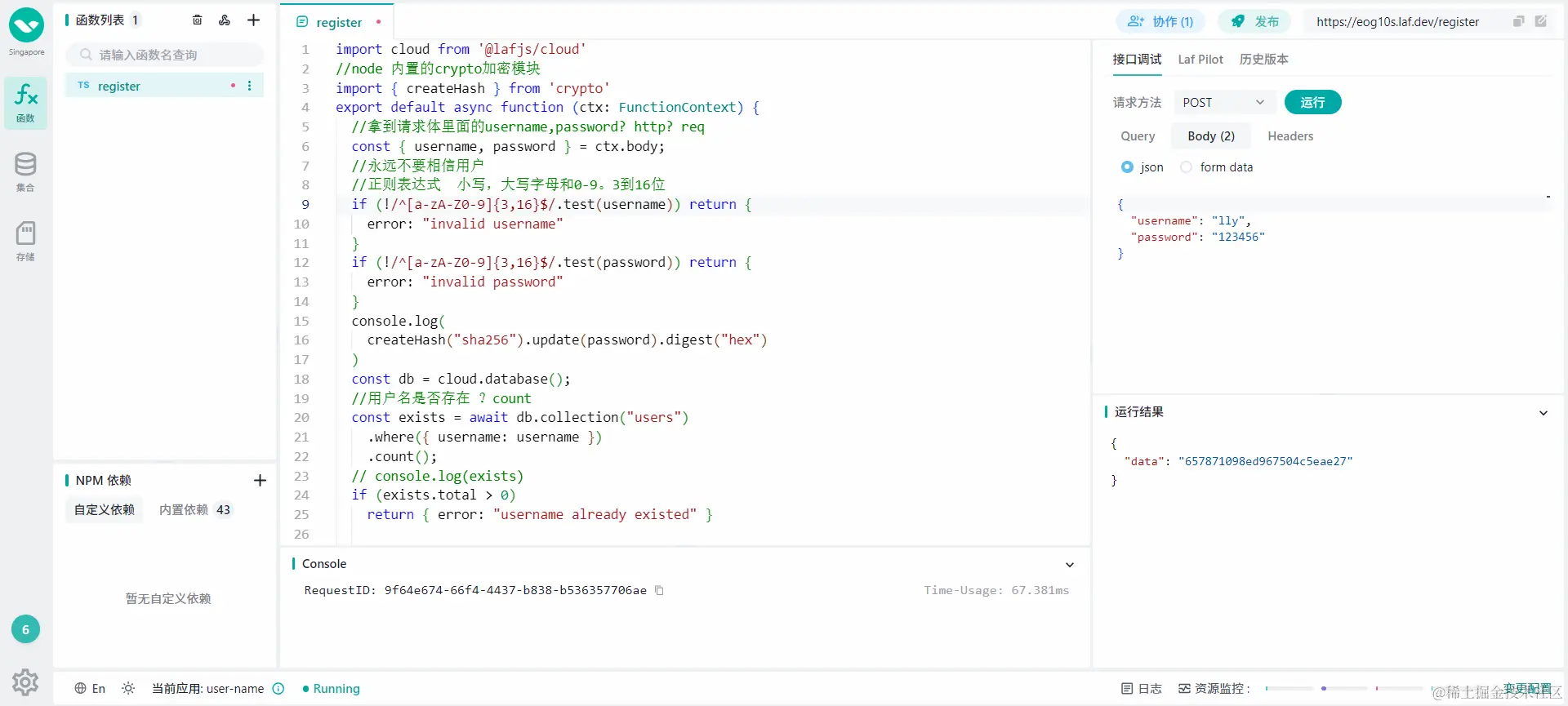This screenshot has width=1568, height=706.
Task: Edit the function URL with pencil icon
Action: point(1541,21)
